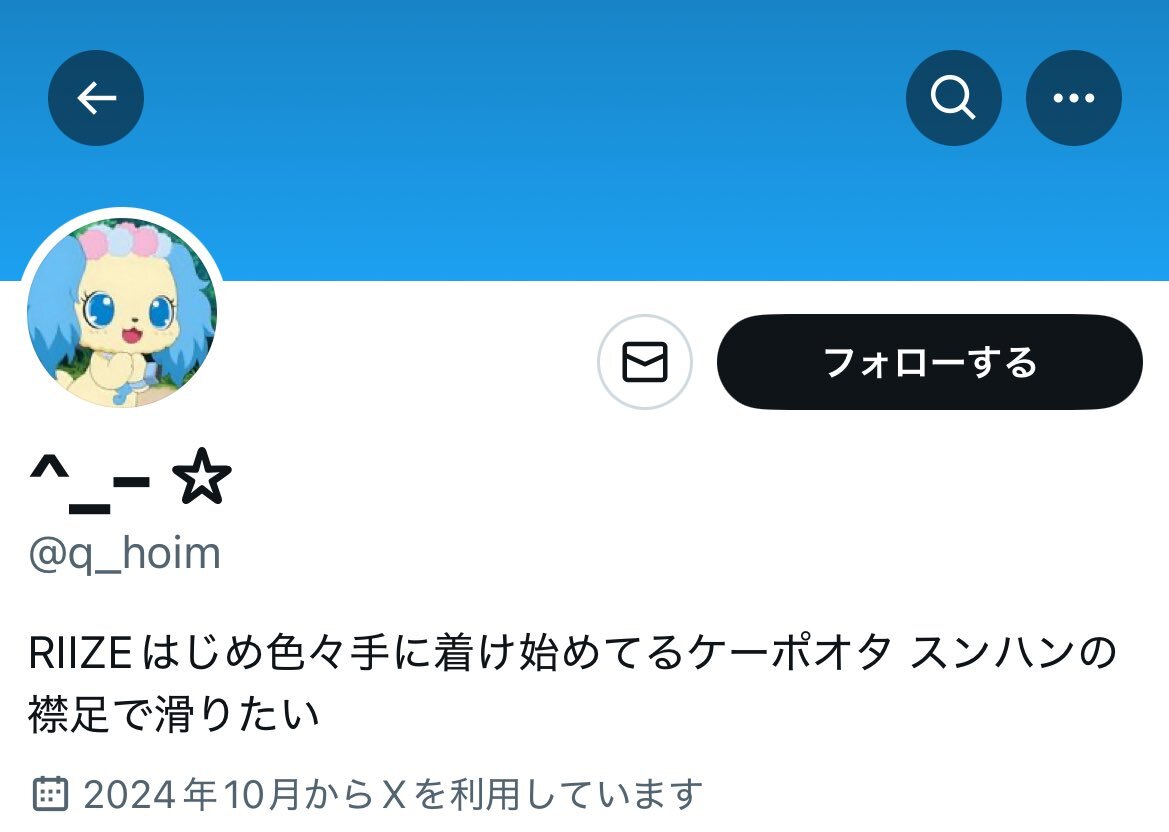Click the word RIIZE in the bio
Screen dimensions: 1169x832
point(81,652)
